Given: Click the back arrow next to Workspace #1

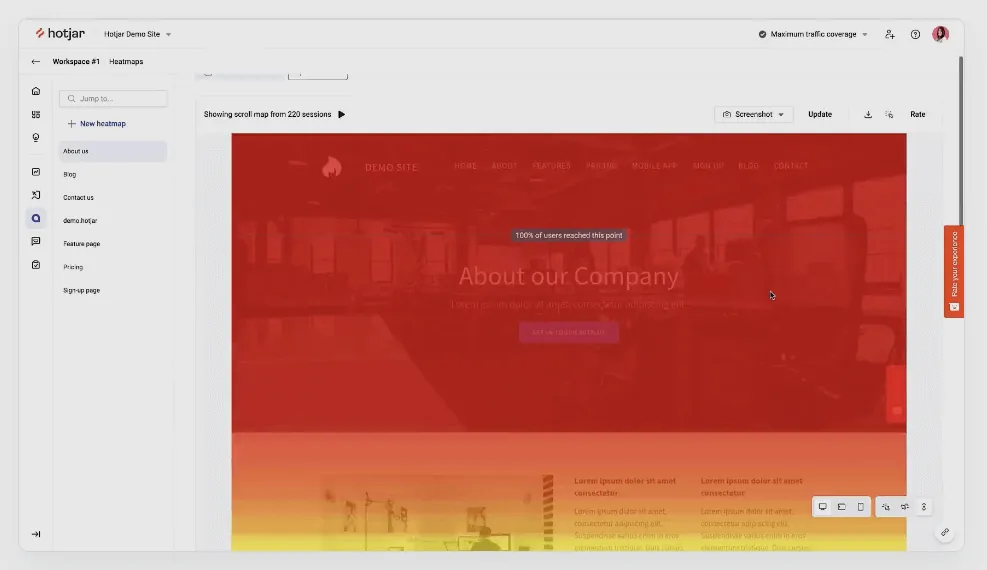Looking at the screenshot, I should (x=35, y=62).
